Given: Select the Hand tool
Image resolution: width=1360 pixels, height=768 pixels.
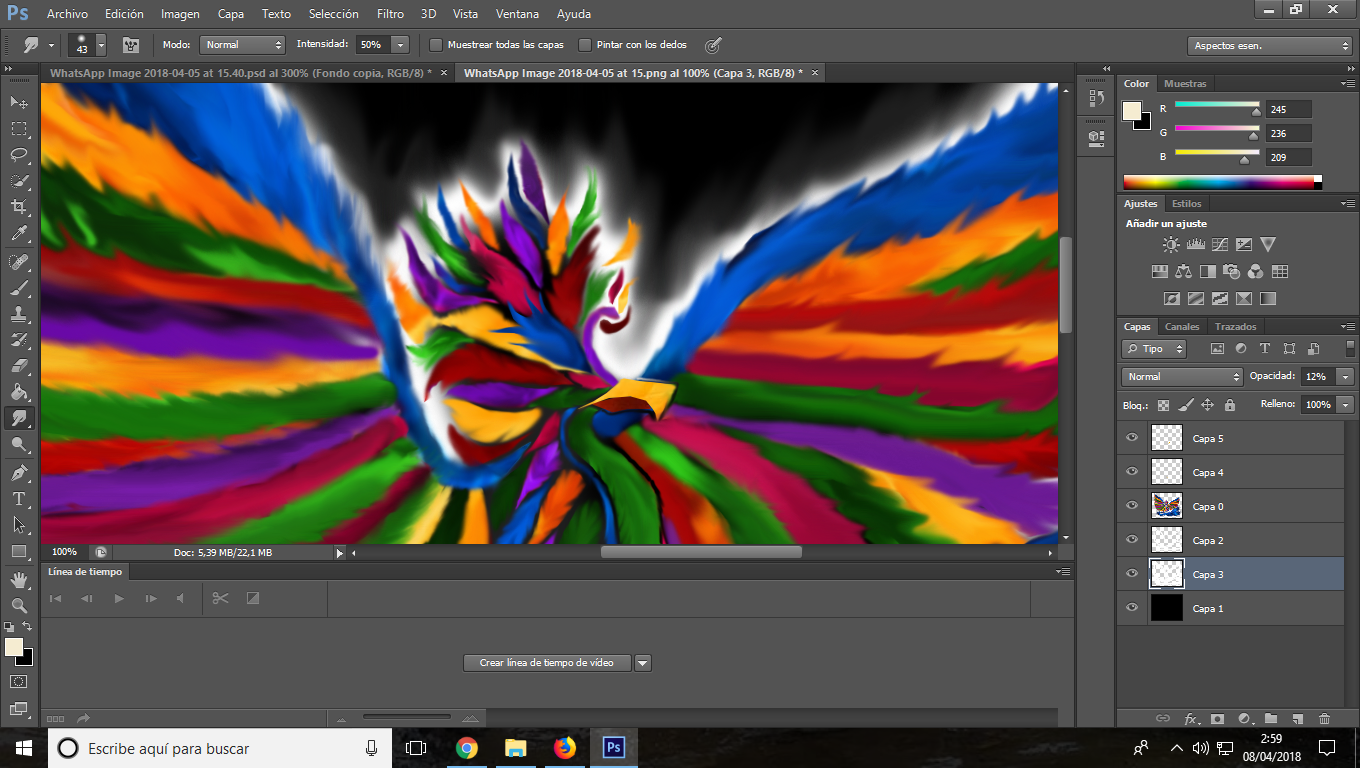Looking at the screenshot, I should (x=19, y=580).
